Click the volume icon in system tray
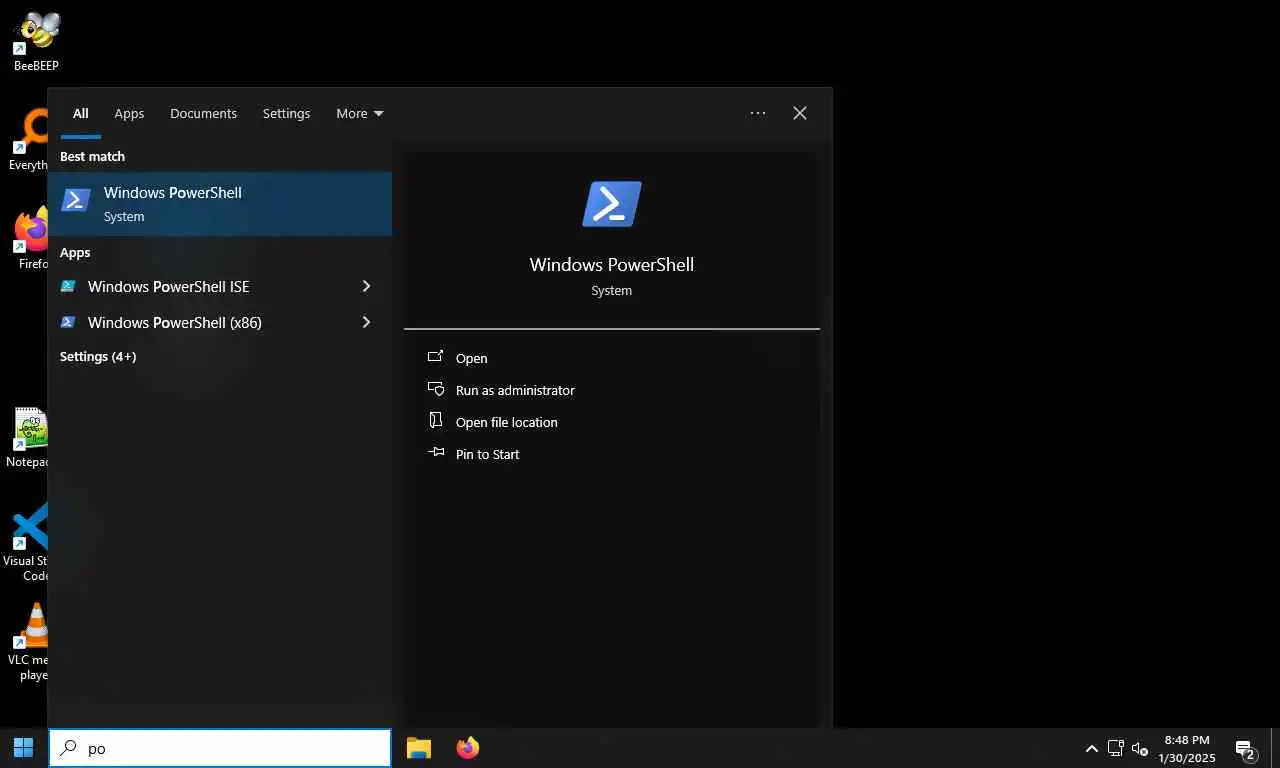 pyautogui.click(x=1140, y=748)
